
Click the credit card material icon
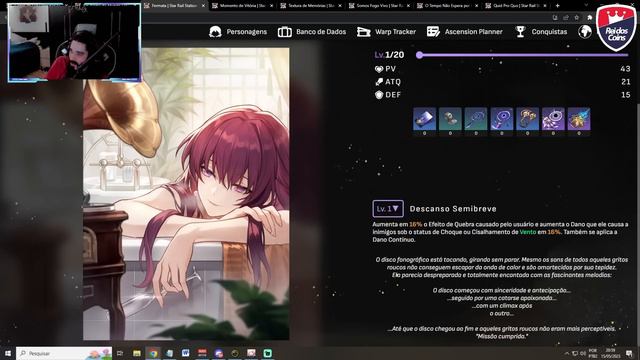click(424, 119)
